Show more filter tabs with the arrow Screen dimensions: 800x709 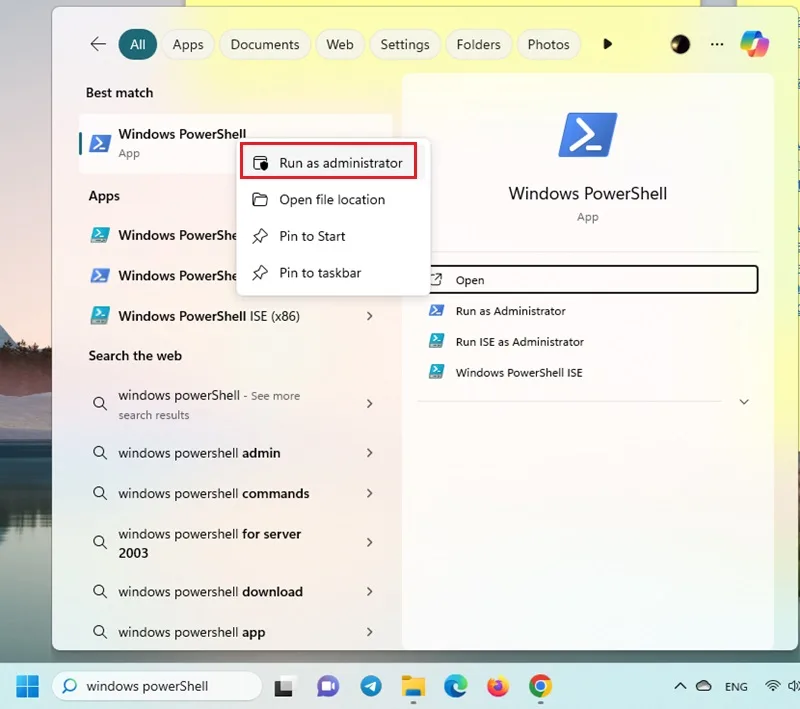click(607, 44)
